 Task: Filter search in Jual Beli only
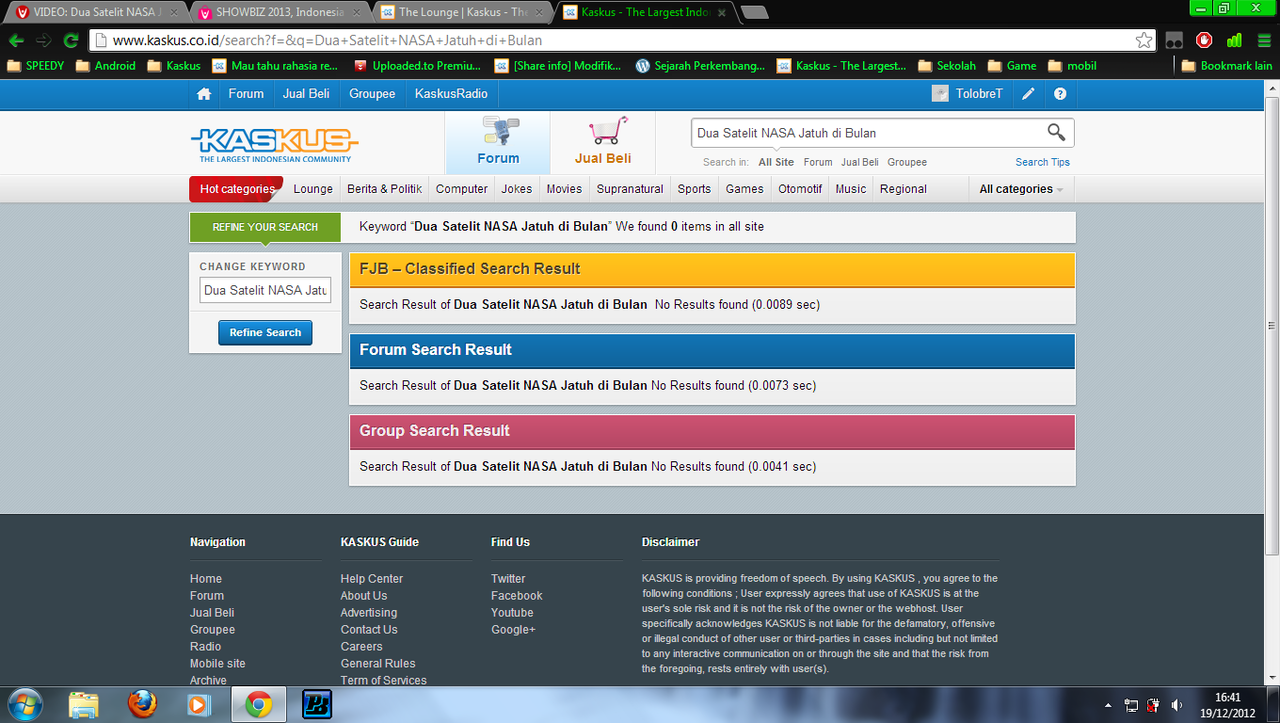[x=860, y=162]
